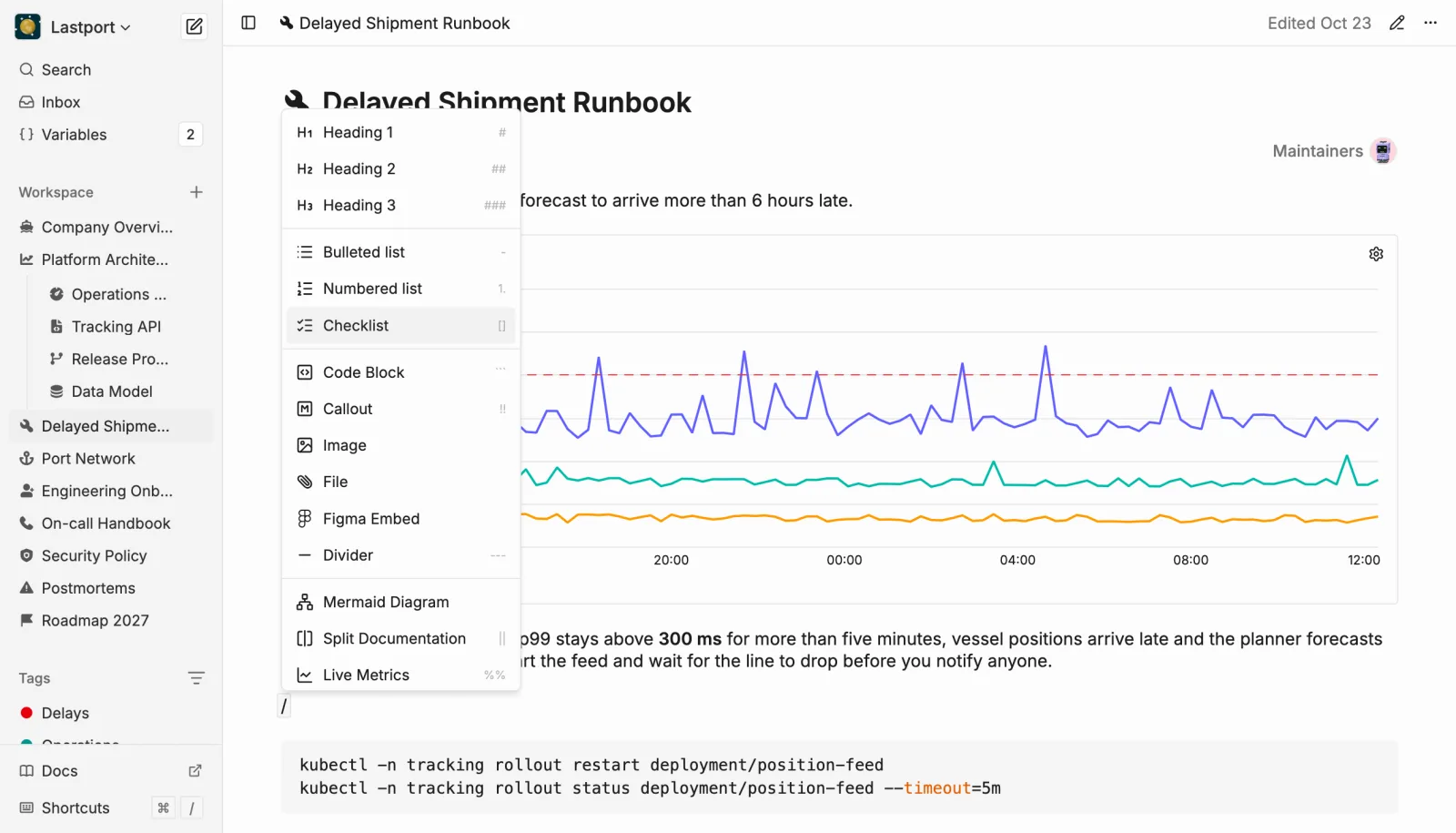This screenshot has height=833, width=1456.
Task: Select Split Documentation from the menu
Action: coord(400,639)
